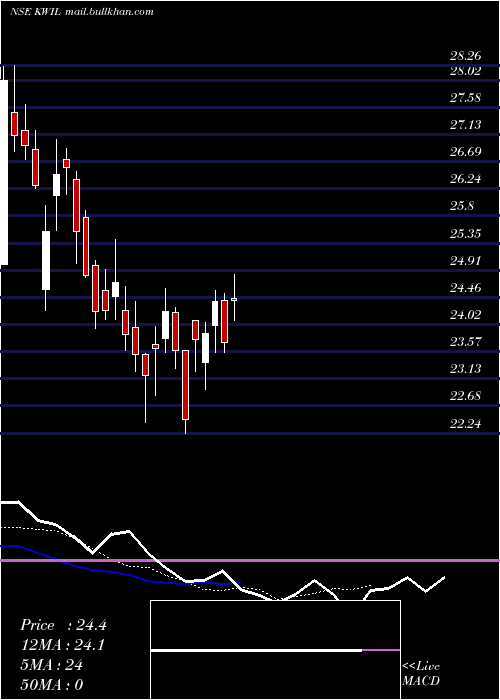Click the 23.13 price level label
The width and height of the screenshot is (500, 700).
click(465, 368)
